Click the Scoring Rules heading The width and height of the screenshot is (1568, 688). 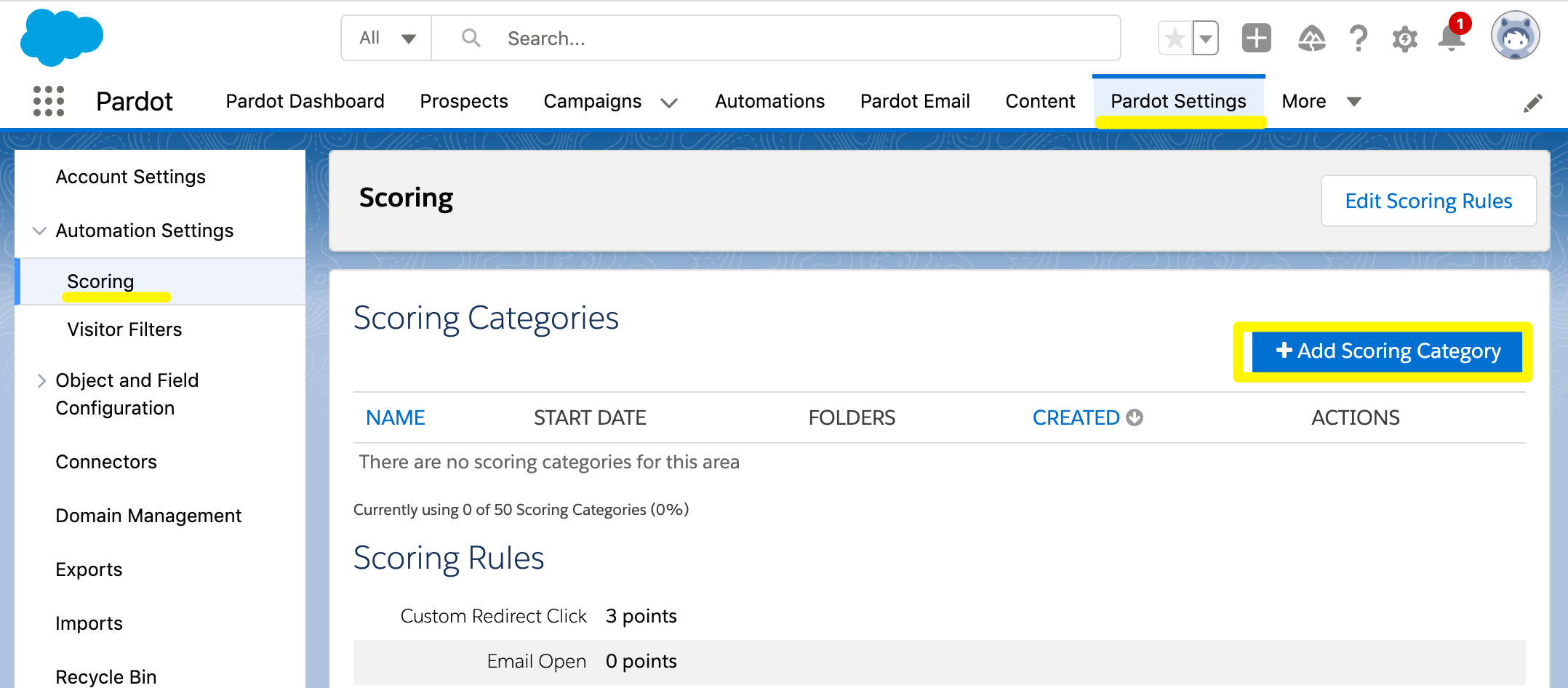tap(449, 559)
